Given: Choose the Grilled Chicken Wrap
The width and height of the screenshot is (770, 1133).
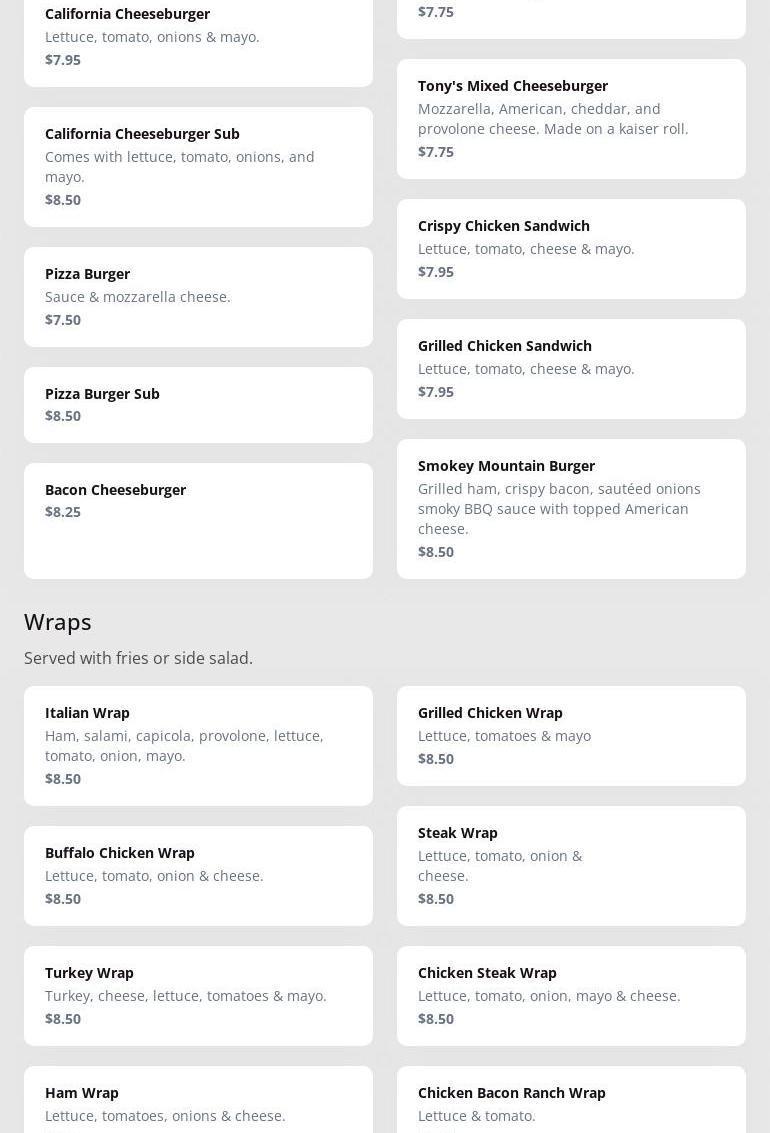Looking at the screenshot, I should pos(571,735).
